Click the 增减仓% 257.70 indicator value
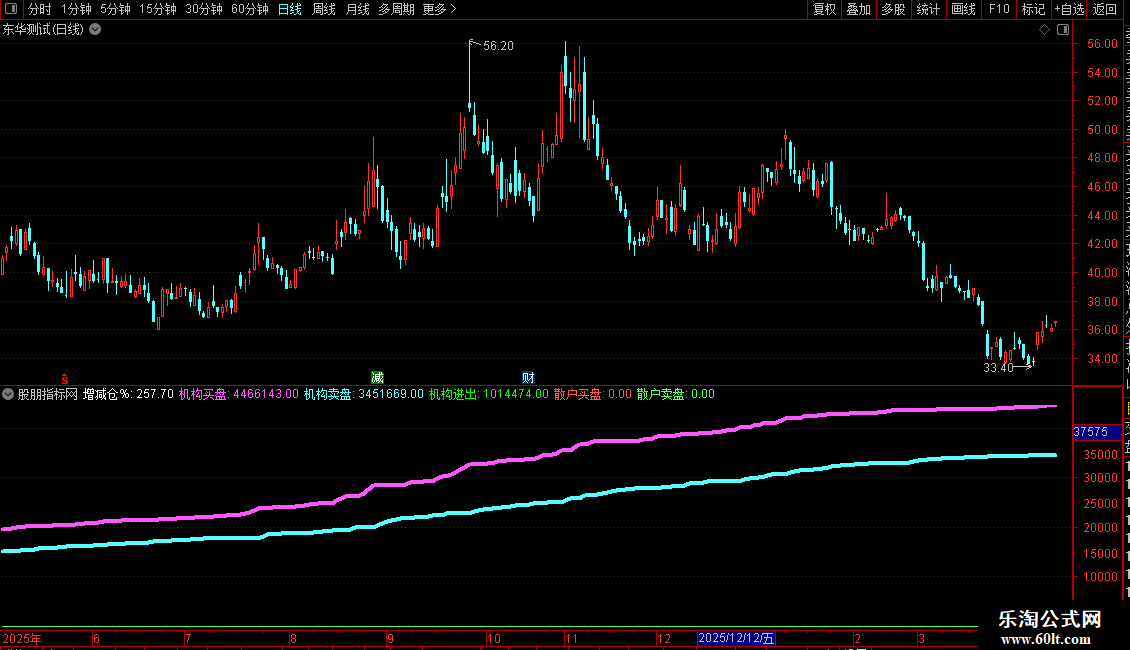 [128, 394]
